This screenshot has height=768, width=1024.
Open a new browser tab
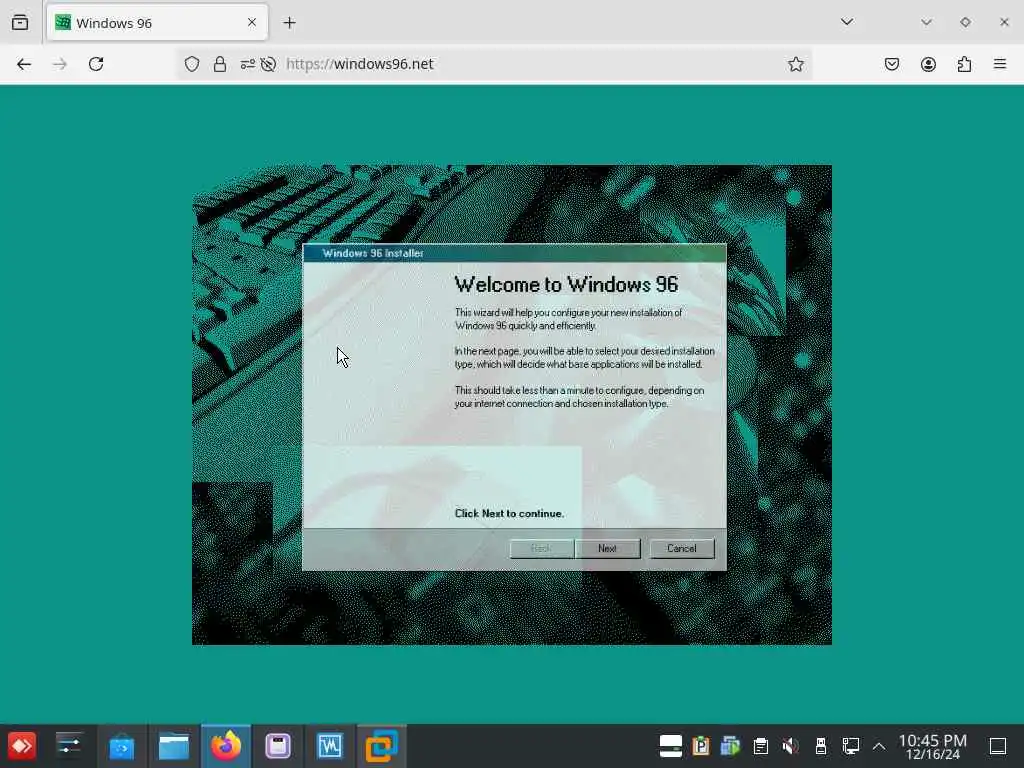pyautogui.click(x=289, y=23)
